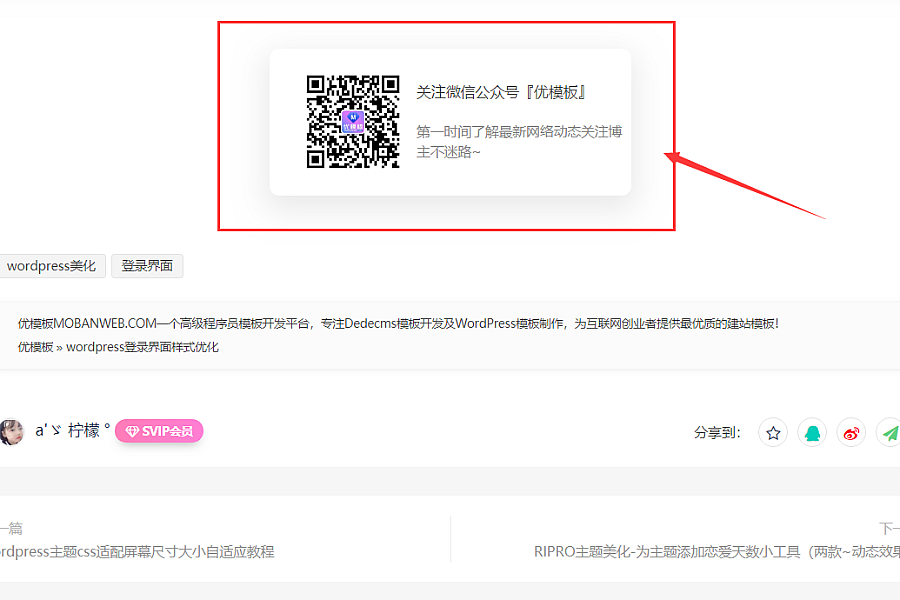Click the 分享到: label
The width and height of the screenshot is (900, 600).
click(717, 433)
